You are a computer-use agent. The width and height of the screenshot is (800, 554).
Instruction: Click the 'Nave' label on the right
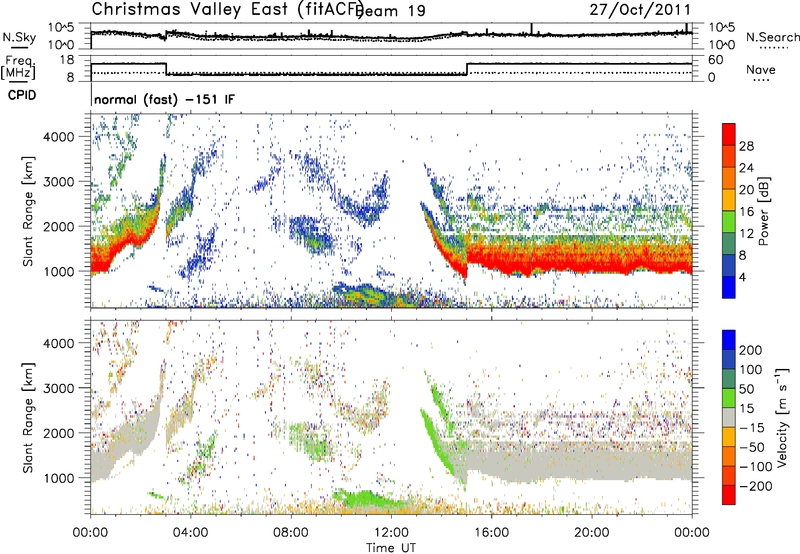pos(761,69)
